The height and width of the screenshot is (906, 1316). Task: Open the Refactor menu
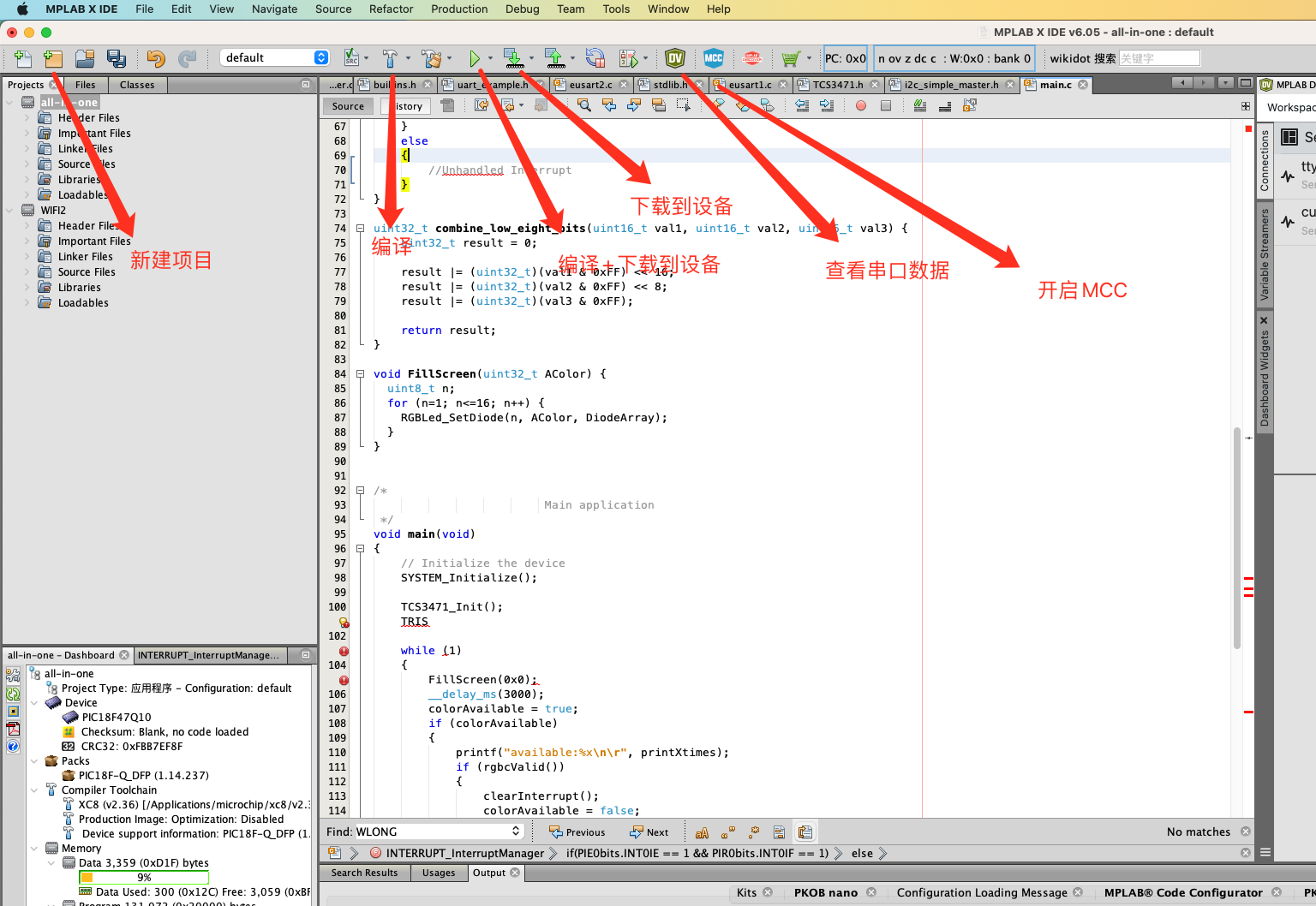tap(391, 9)
